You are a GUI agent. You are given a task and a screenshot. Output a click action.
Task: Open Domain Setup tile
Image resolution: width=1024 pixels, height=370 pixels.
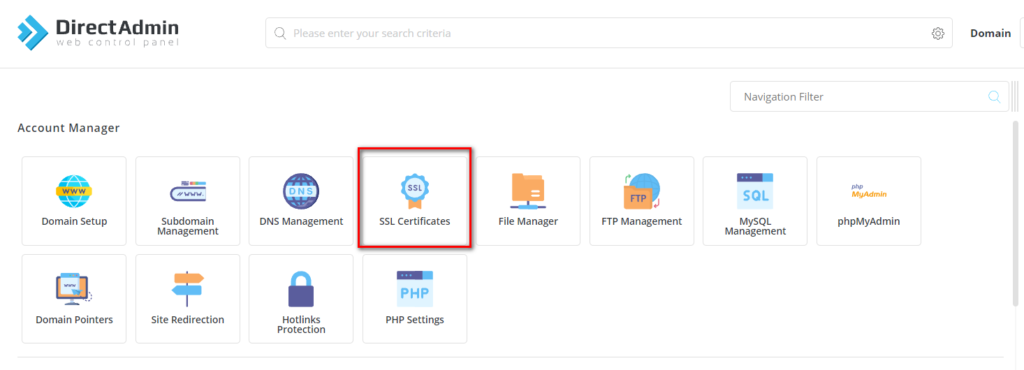[74, 201]
